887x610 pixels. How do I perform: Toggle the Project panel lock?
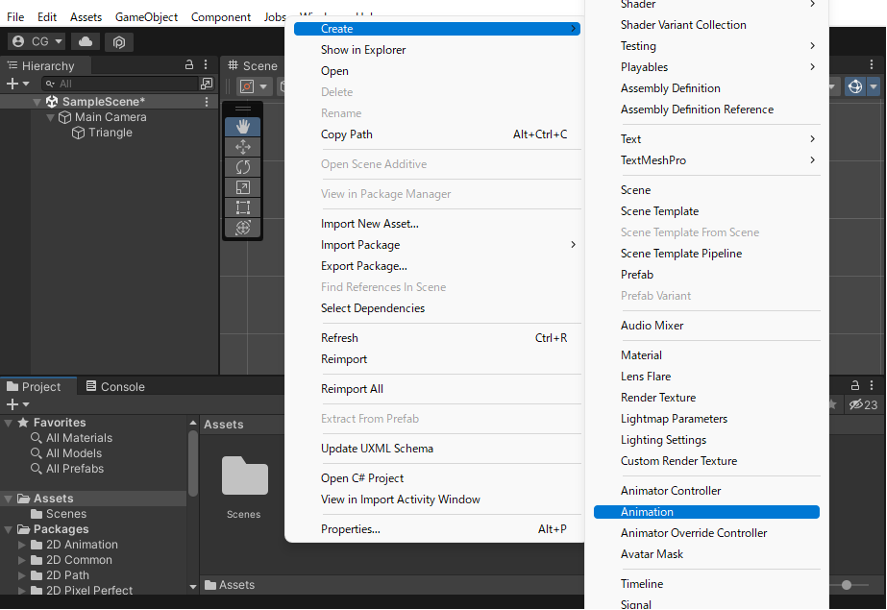point(855,385)
